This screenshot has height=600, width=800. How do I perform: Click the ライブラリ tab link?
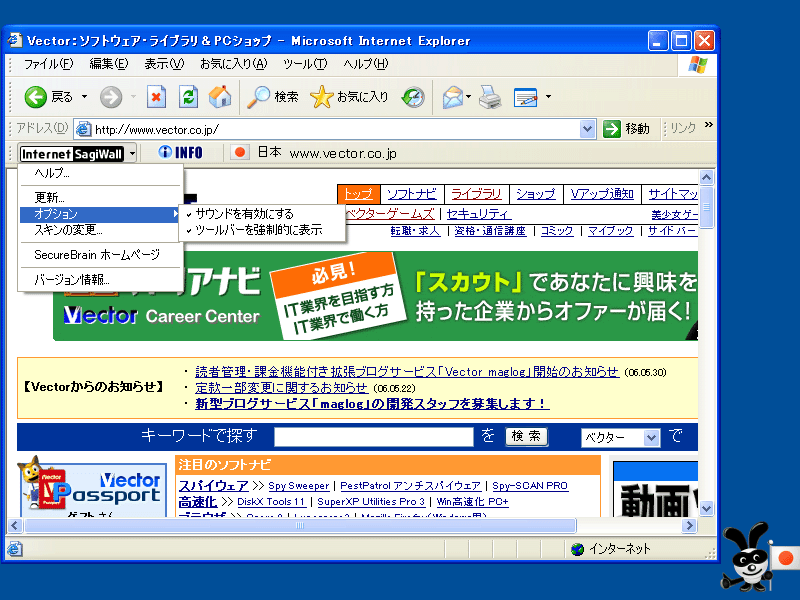(x=477, y=194)
